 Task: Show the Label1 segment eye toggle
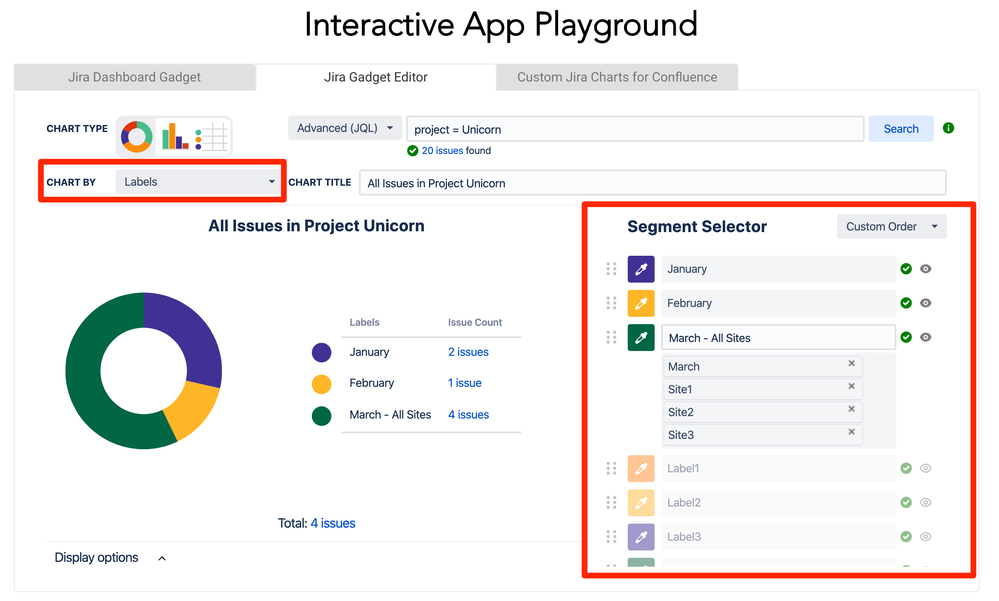[x=925, y=468]
